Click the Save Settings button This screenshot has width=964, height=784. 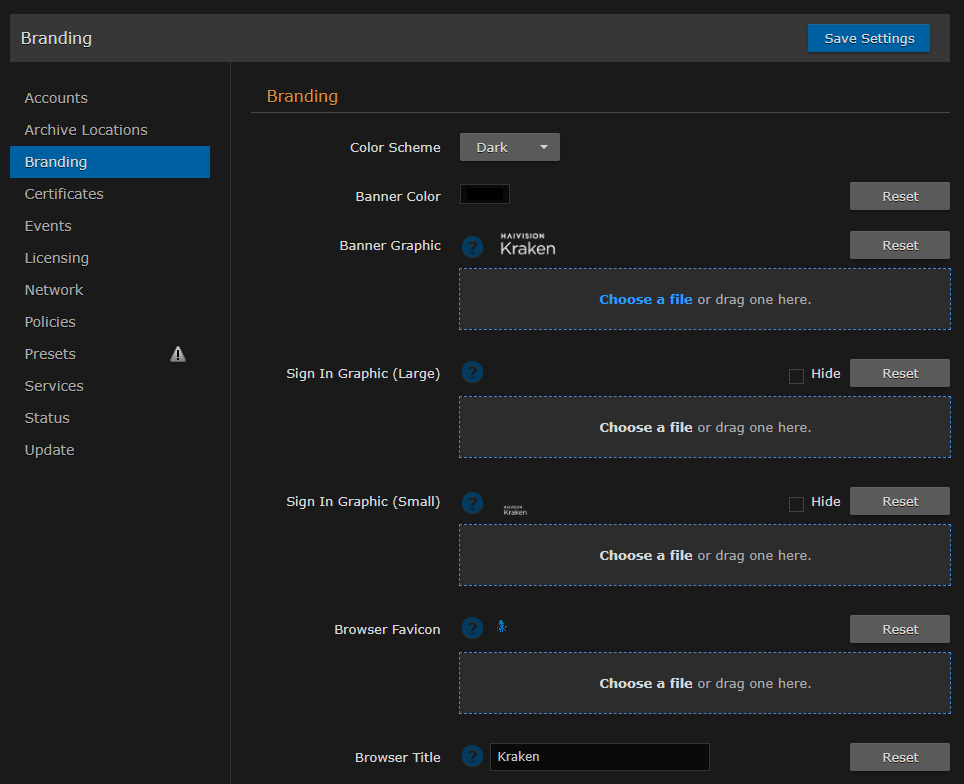(868, 38)
